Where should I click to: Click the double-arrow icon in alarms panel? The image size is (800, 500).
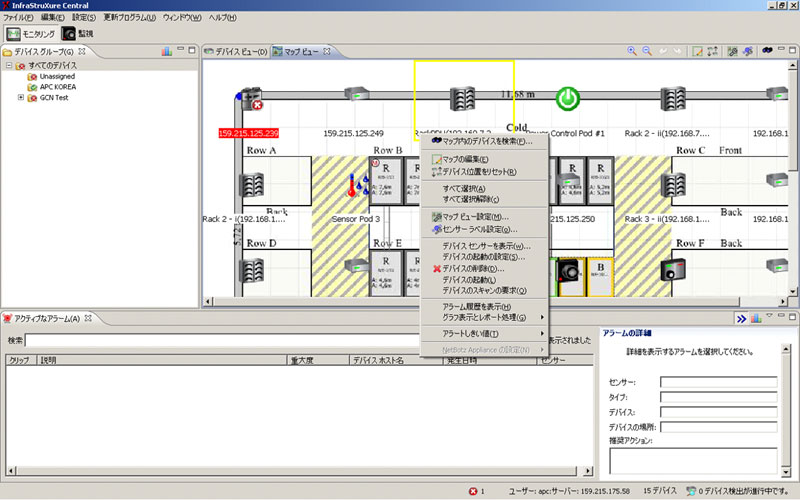[x=741, y=318]
